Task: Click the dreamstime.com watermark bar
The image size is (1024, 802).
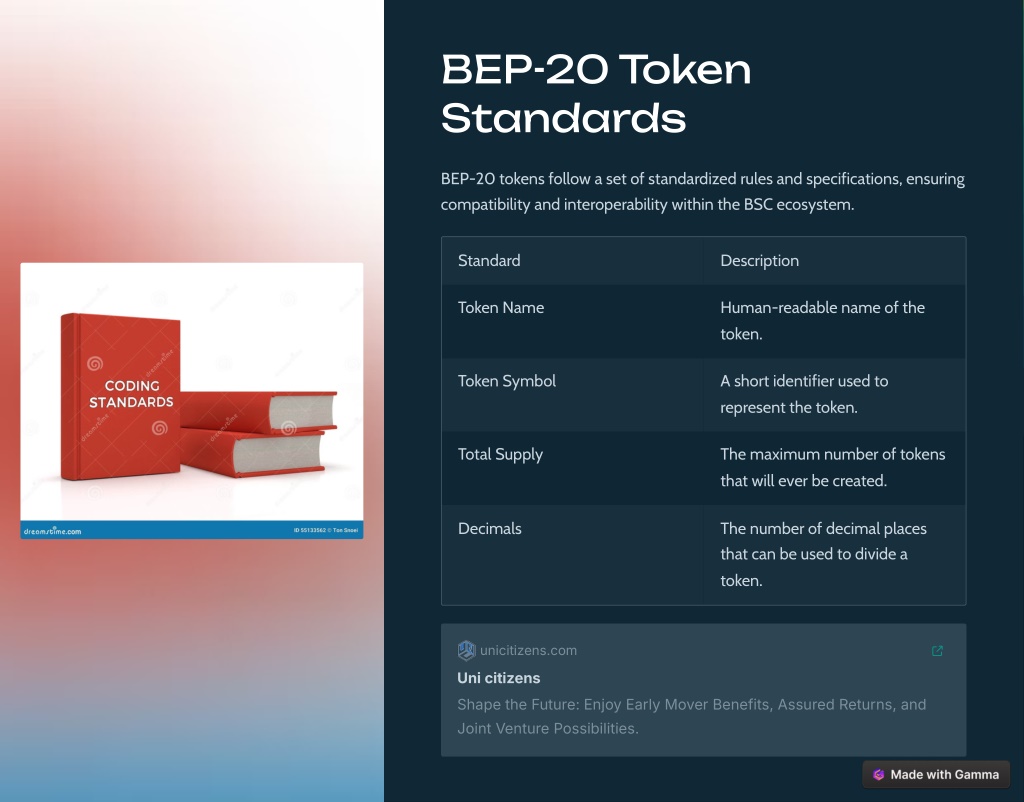Action: (x=192, y=530)
